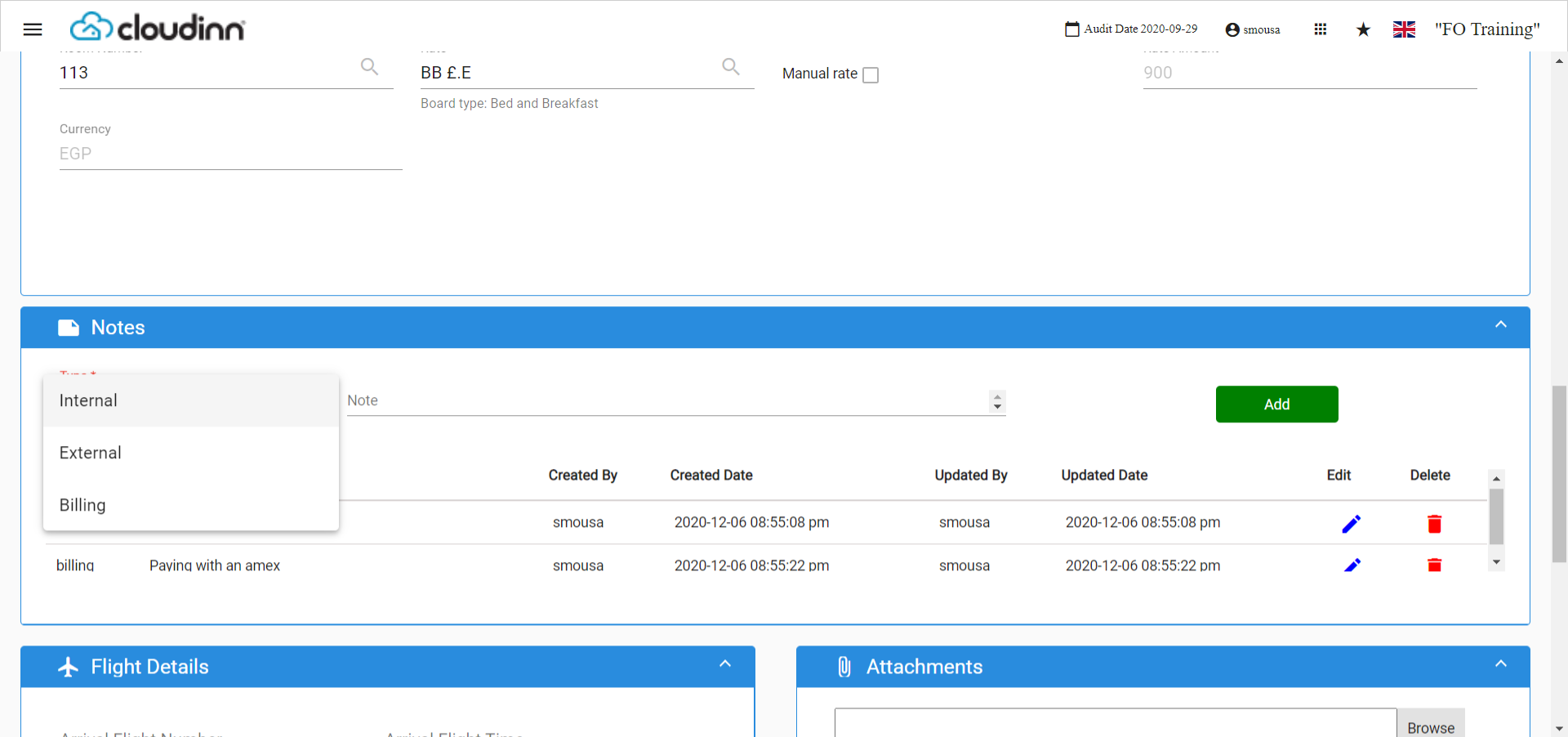Delete the note created at 08:55:08 pm

pos(1435,524)
